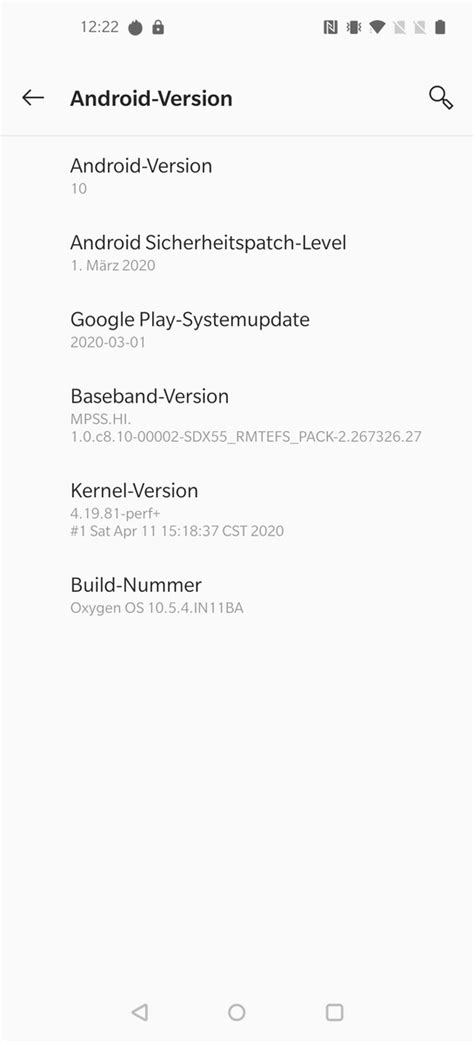Tap the battery status icon
Image resolution: width=474 pixels, height=1043 pixels.
(439, 27)
